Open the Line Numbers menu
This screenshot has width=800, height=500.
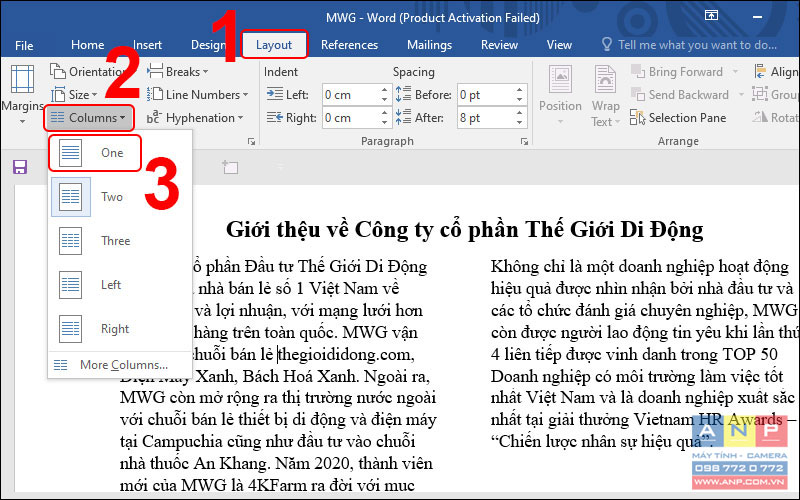coord(197,95)
